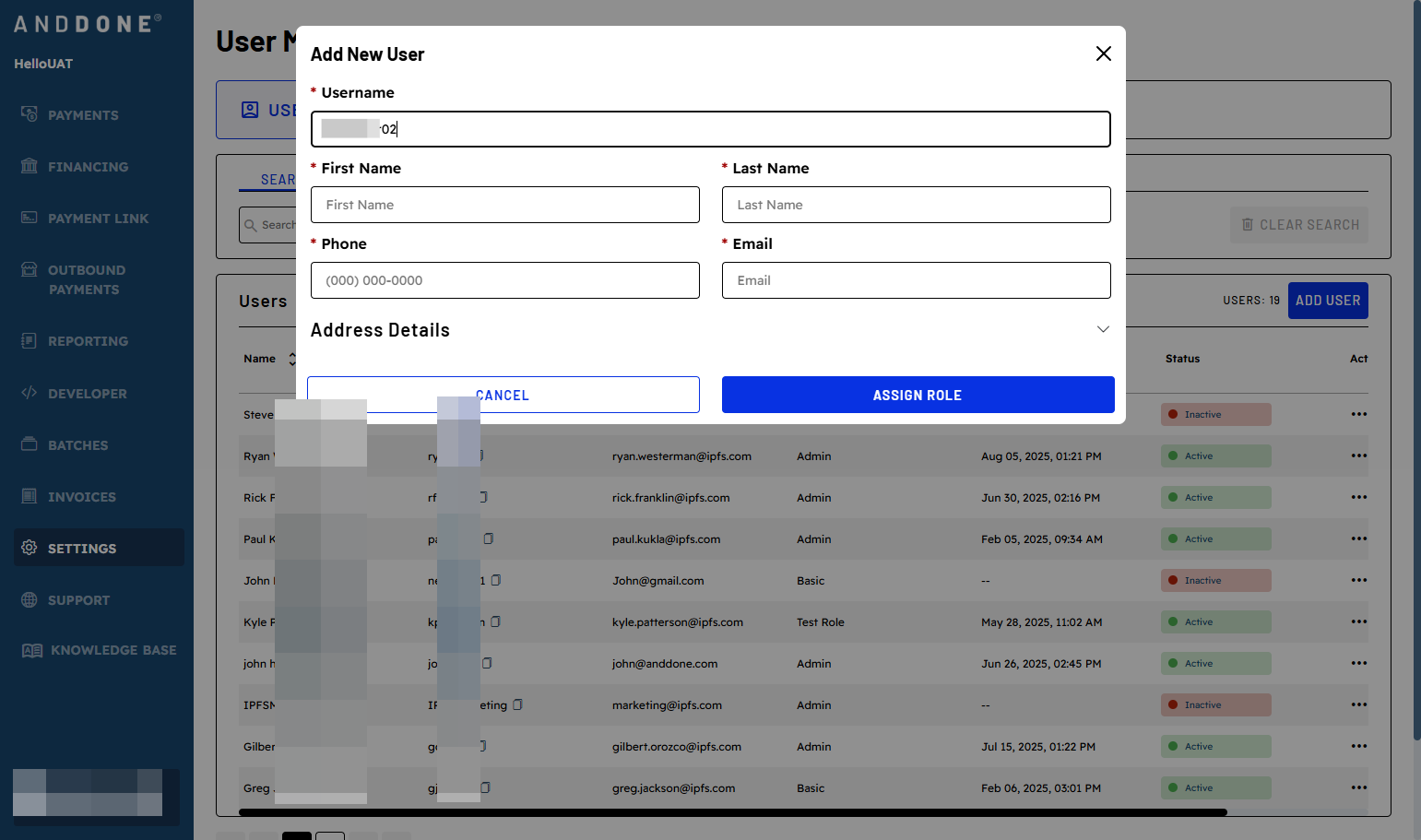Image resolution: width=1421 pixels, height=840 pixels.
Task: Click HelloUAT account name
Action: (x=43, y=64)
